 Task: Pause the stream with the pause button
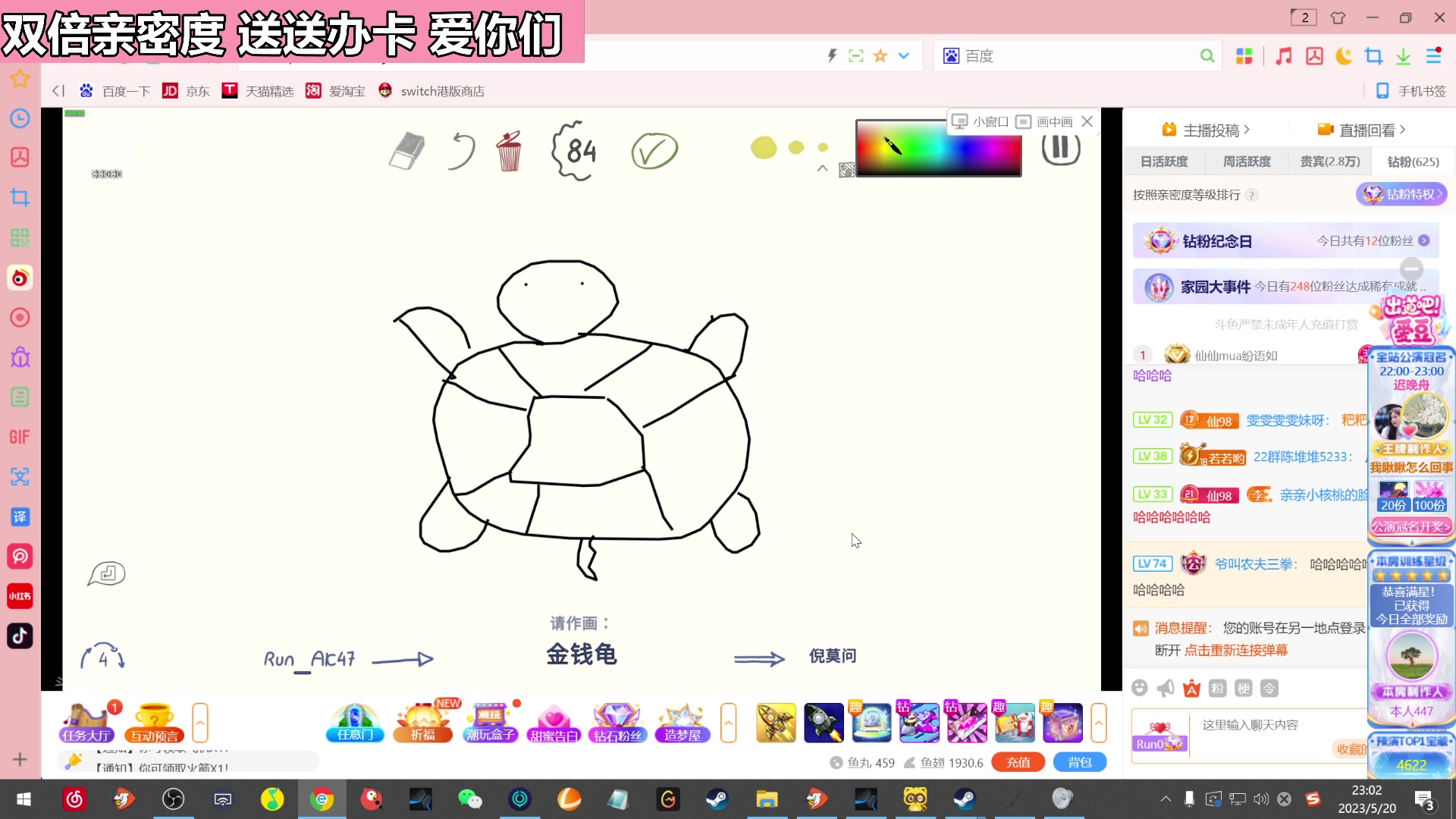[x=1060, y=149]
